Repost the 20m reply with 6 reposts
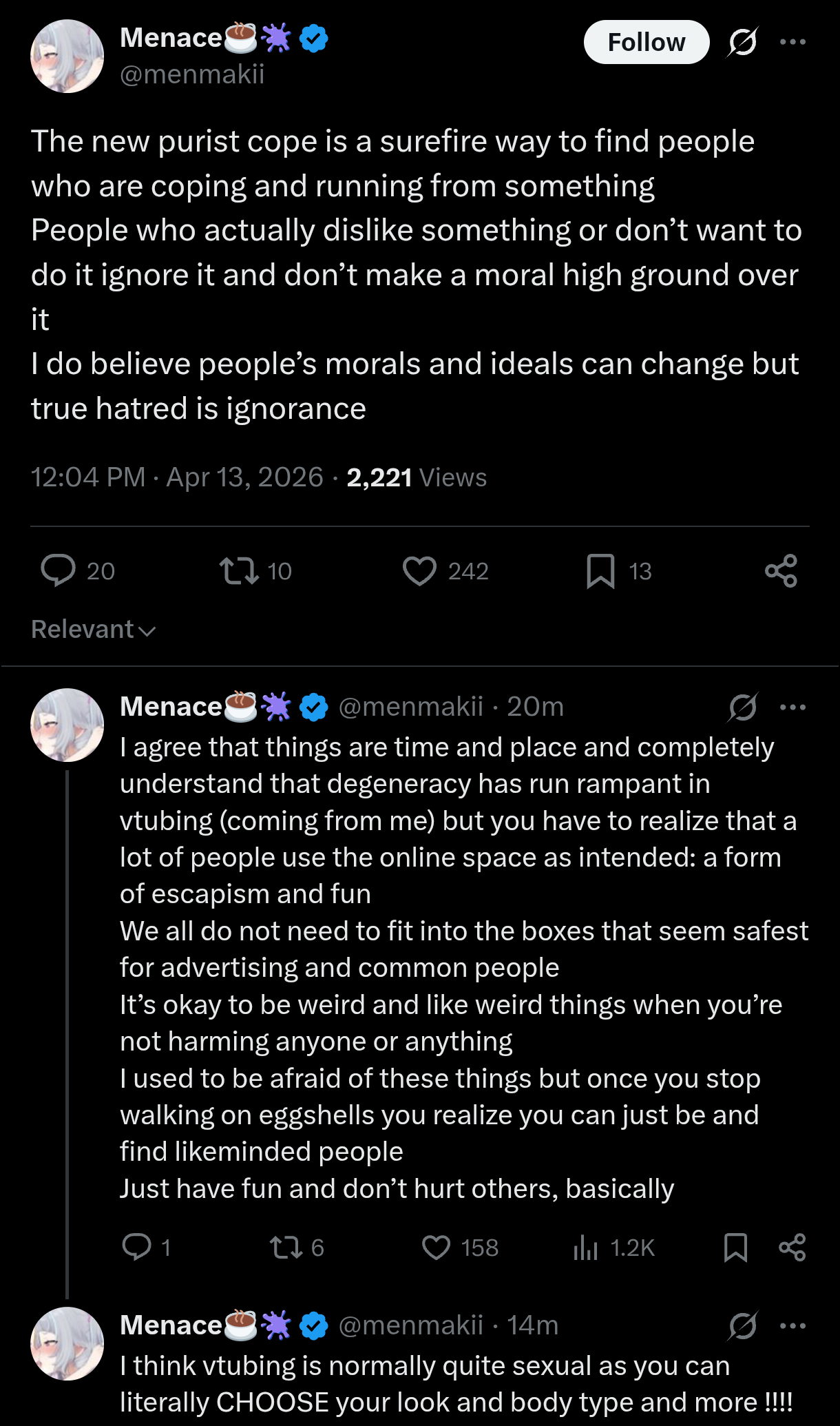840x1426 pixels. [286, 1247]
